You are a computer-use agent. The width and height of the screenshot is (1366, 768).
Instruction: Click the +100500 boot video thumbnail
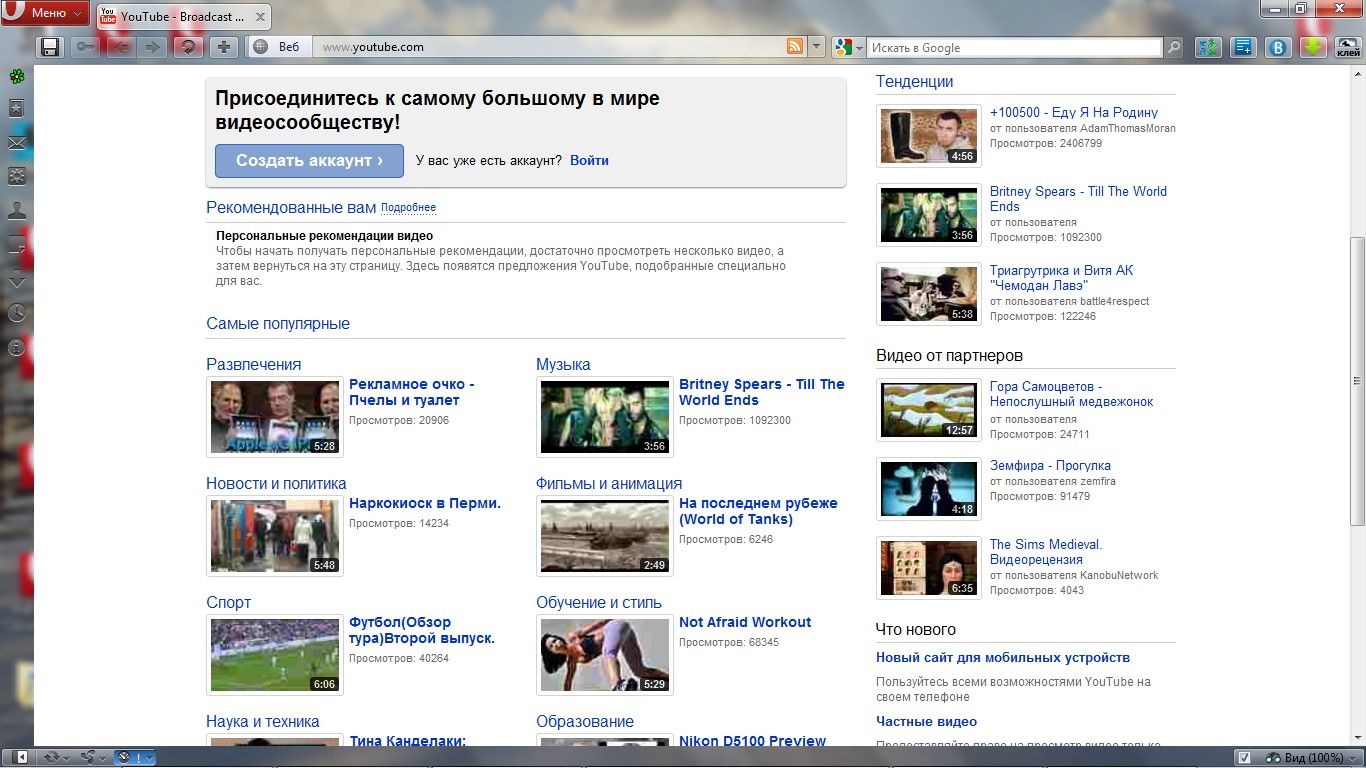click(929, 135)
